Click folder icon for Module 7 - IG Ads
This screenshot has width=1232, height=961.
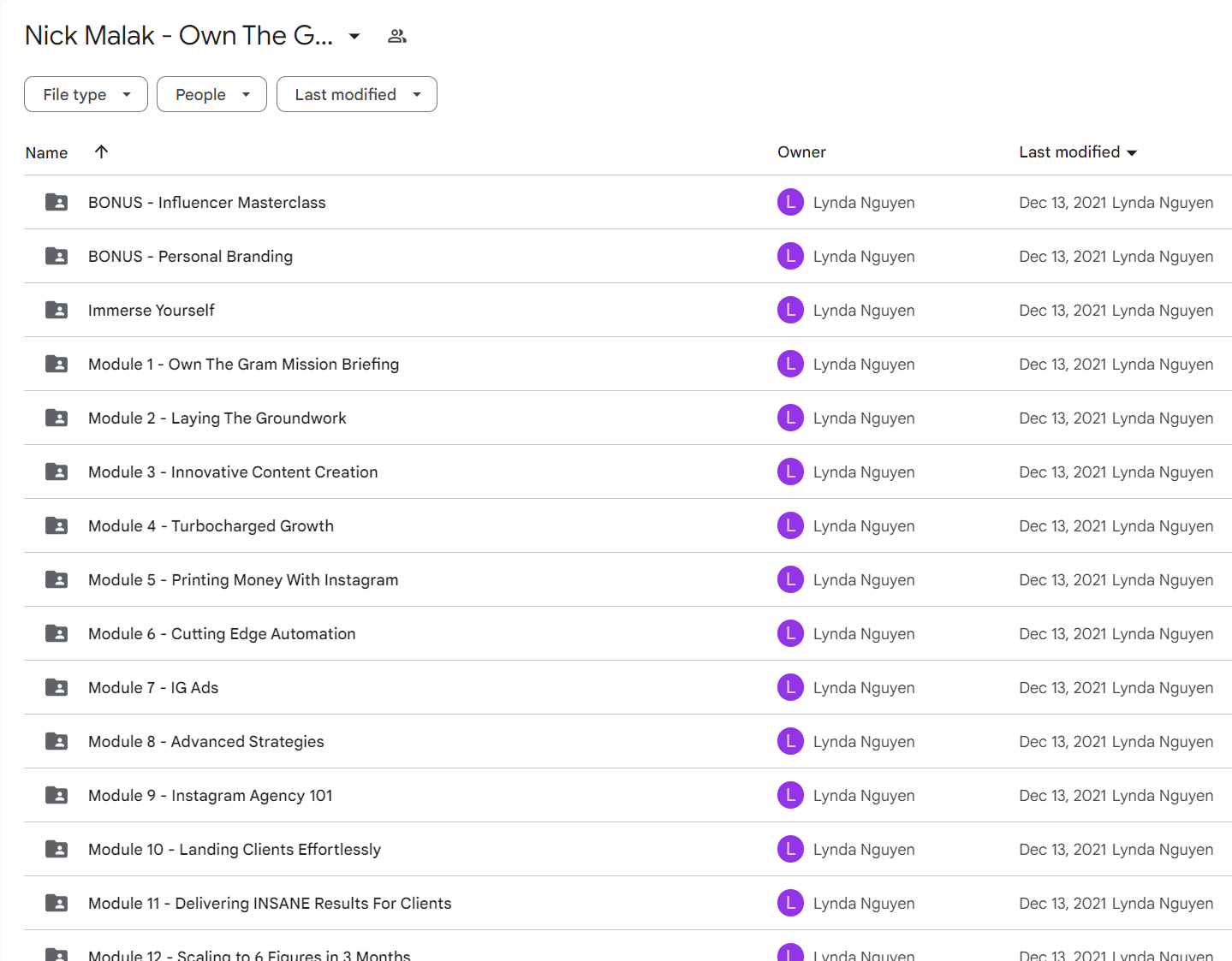(x=57, y=687)
